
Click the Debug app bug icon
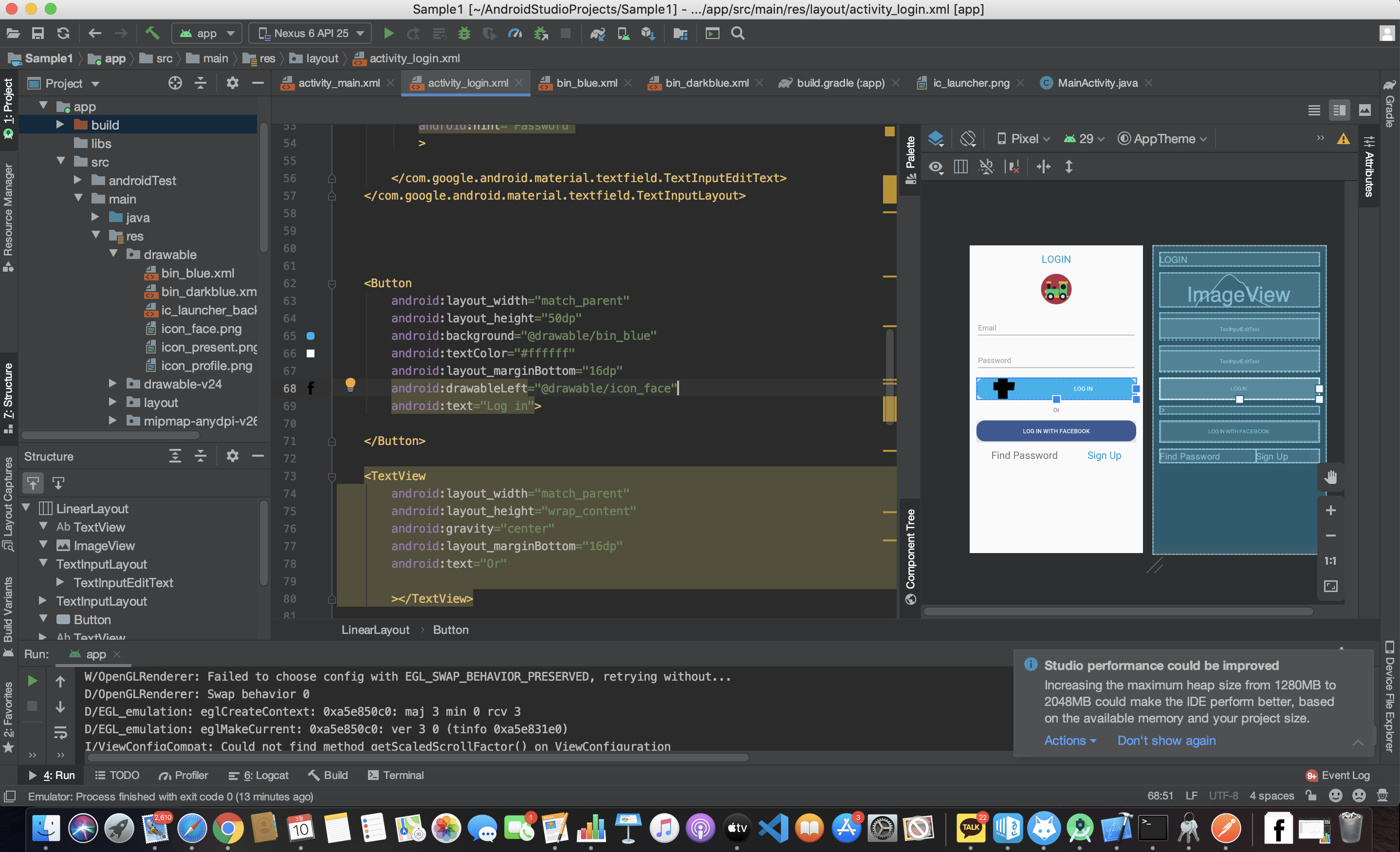pyautogui.click(x=464, y=34)
